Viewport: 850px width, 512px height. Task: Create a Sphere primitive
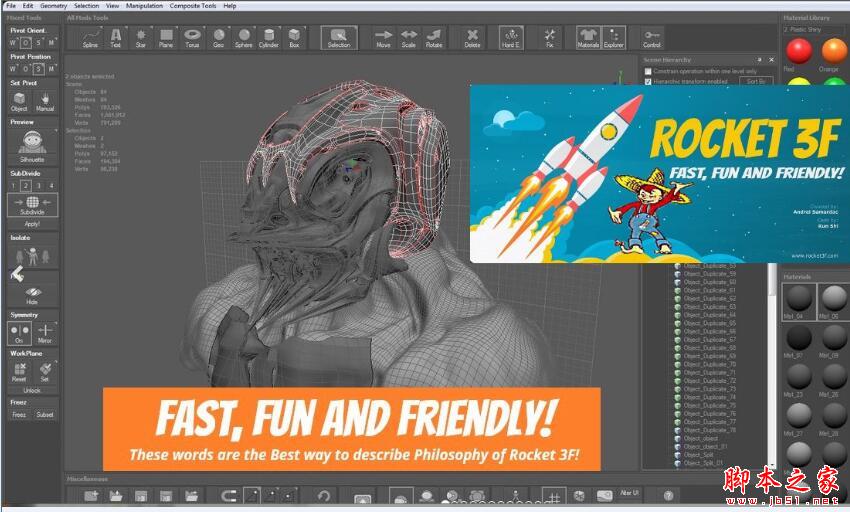[x=244, y=38]
